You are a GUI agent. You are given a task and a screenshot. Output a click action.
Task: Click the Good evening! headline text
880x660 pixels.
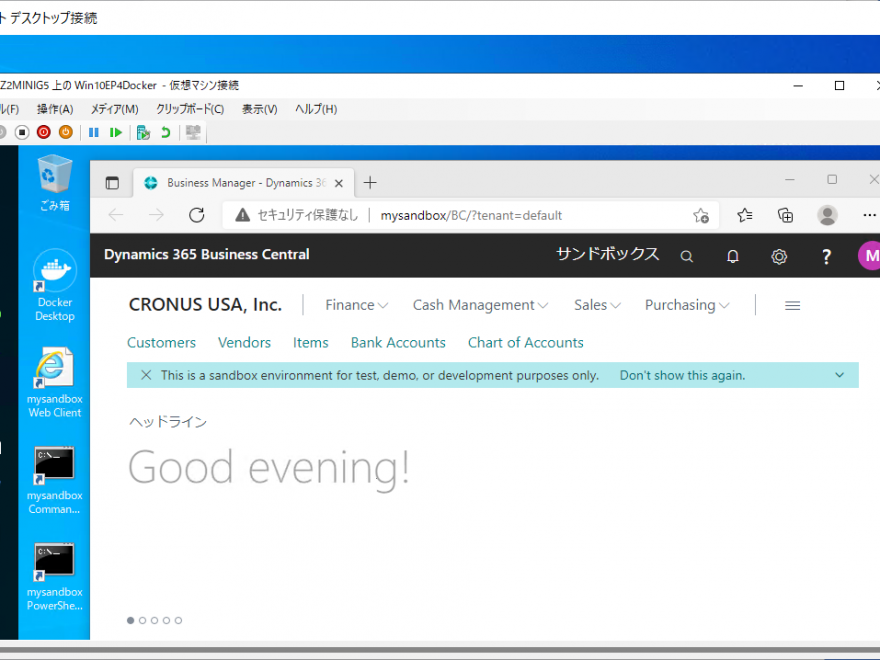pos(269,469)
